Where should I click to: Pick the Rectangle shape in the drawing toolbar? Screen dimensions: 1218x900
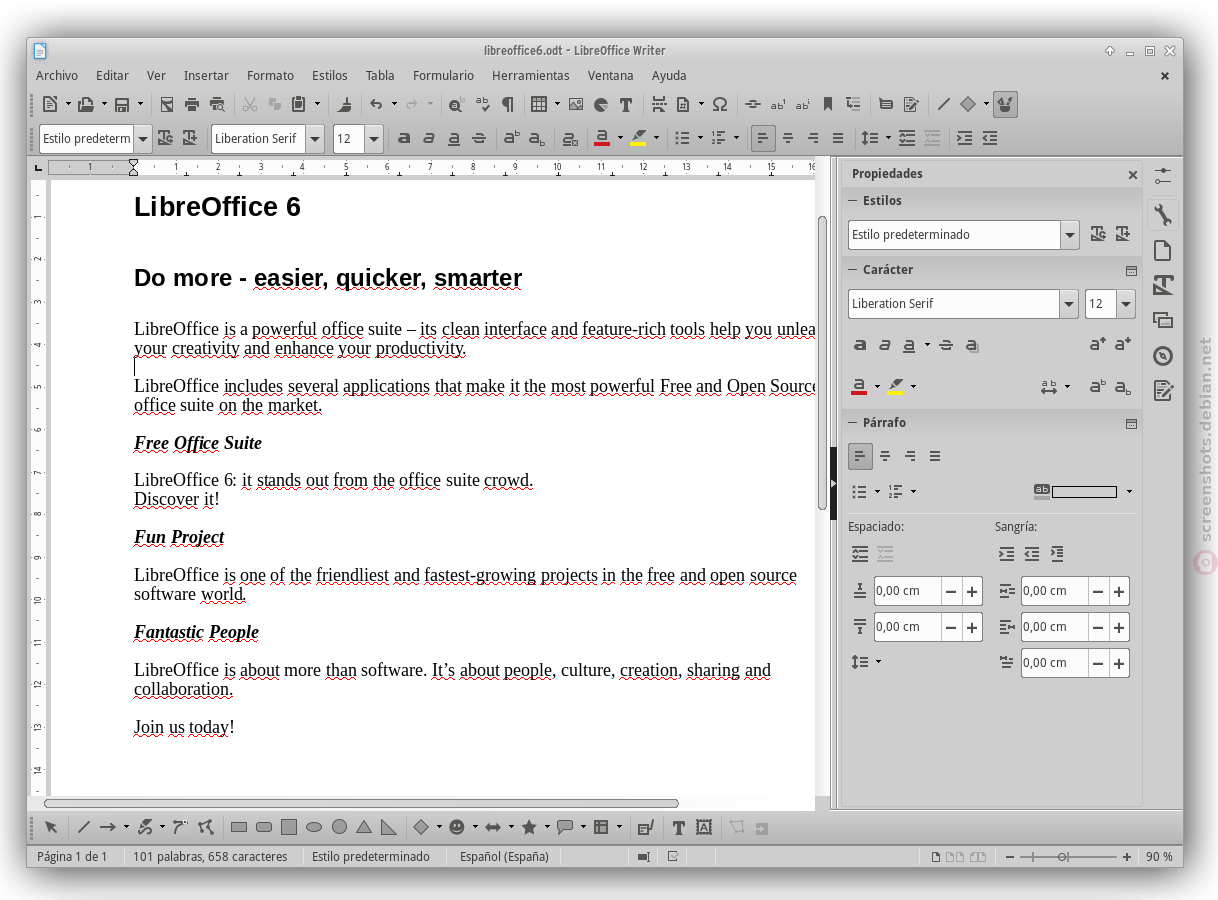tap(238, 827)
